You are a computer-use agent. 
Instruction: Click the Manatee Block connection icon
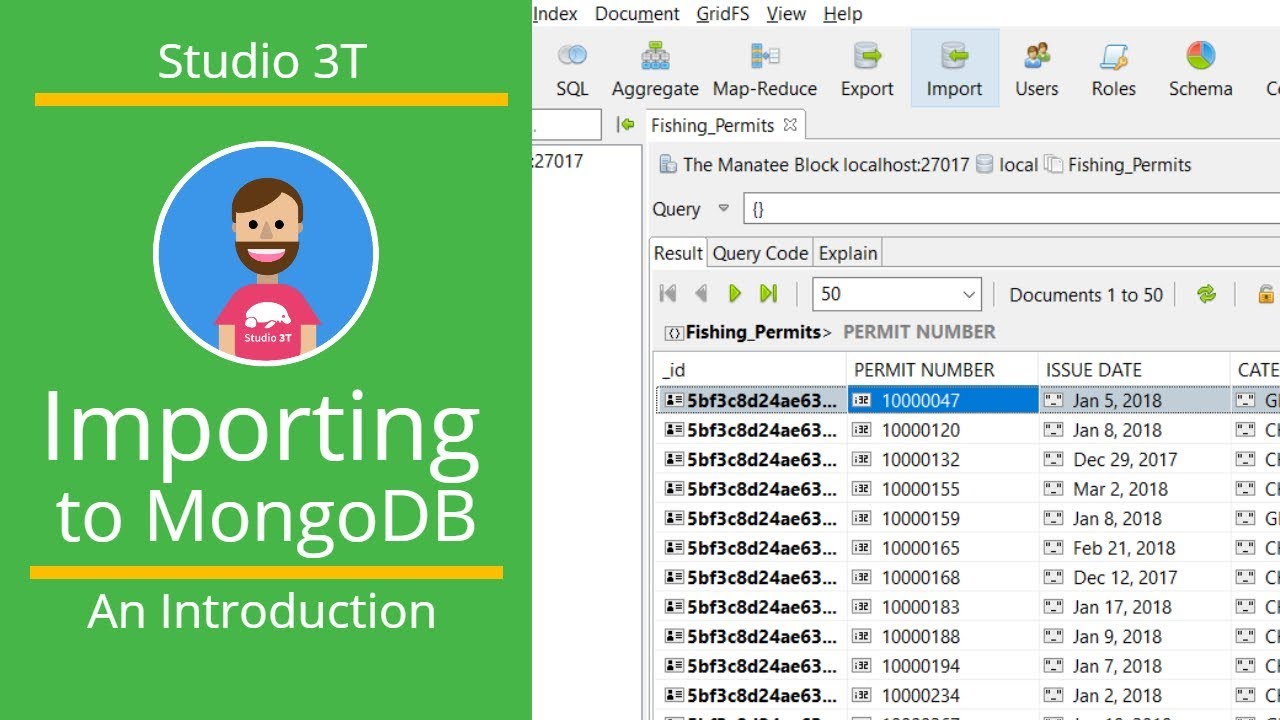[x=668, y=165]
